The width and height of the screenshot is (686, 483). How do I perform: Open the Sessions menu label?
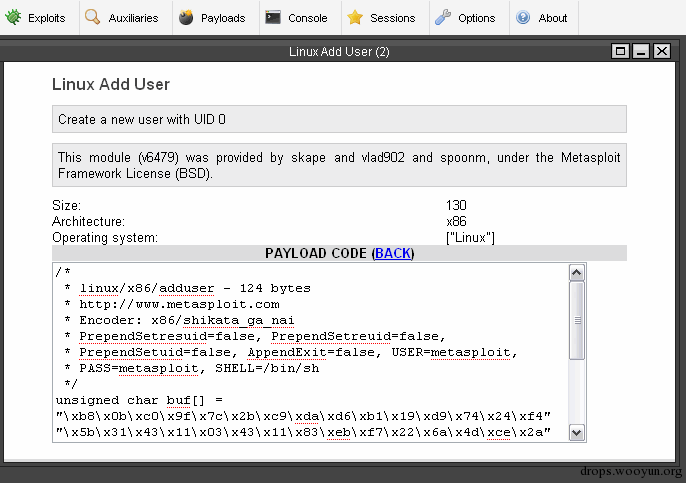(392, 18)
